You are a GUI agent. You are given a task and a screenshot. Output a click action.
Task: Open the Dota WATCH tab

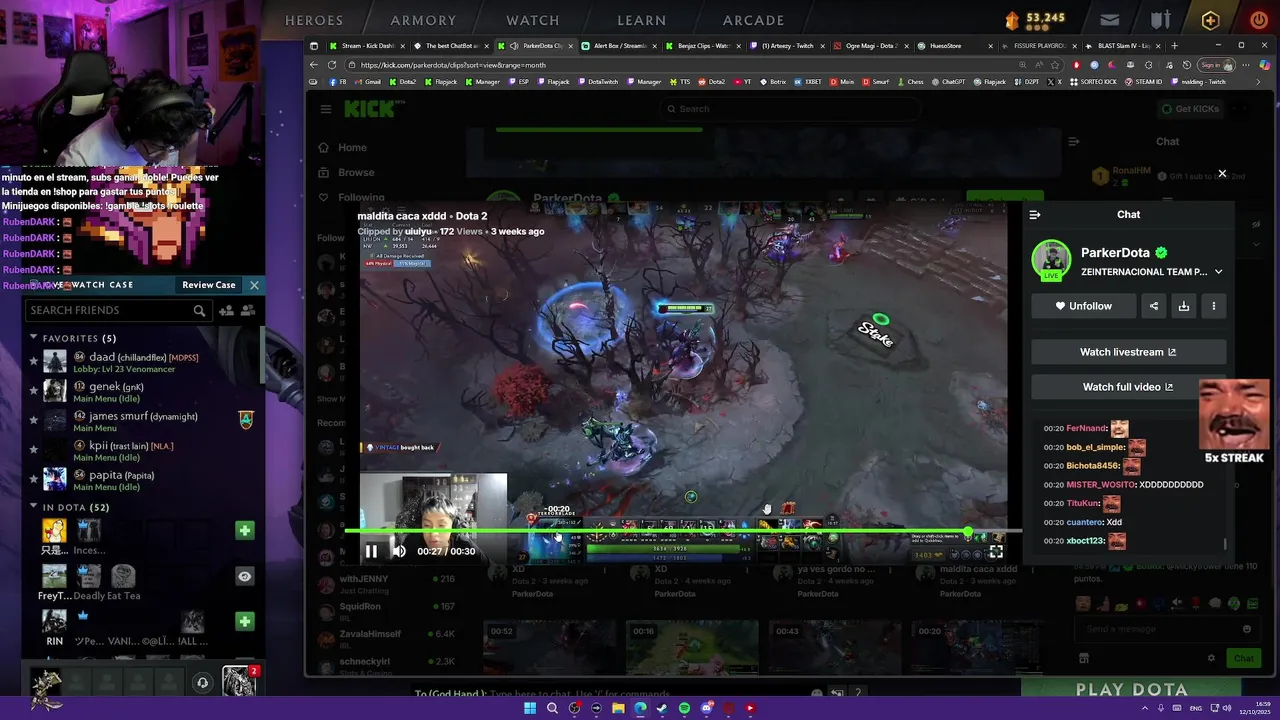click(533, 20)
